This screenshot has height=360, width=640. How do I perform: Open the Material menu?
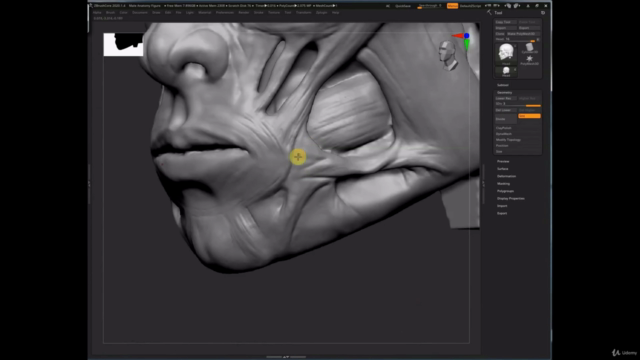point(204,13)
